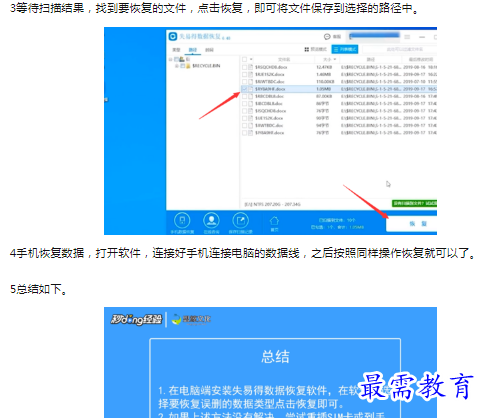The width and height of the screenshot is (482, 418).
Task: Check the box for the 87.00KB file
Action: (x=244, y=96)
